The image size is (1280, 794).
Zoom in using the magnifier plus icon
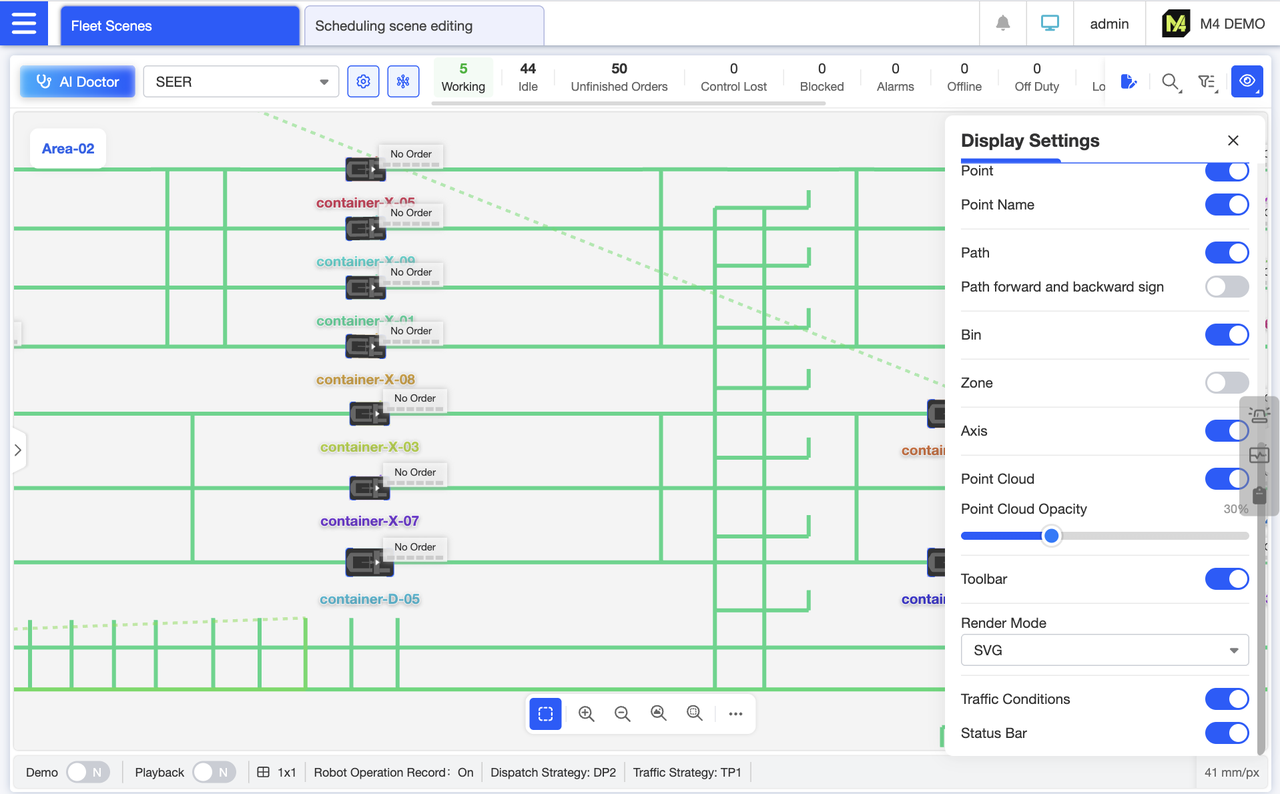[586, 713]
